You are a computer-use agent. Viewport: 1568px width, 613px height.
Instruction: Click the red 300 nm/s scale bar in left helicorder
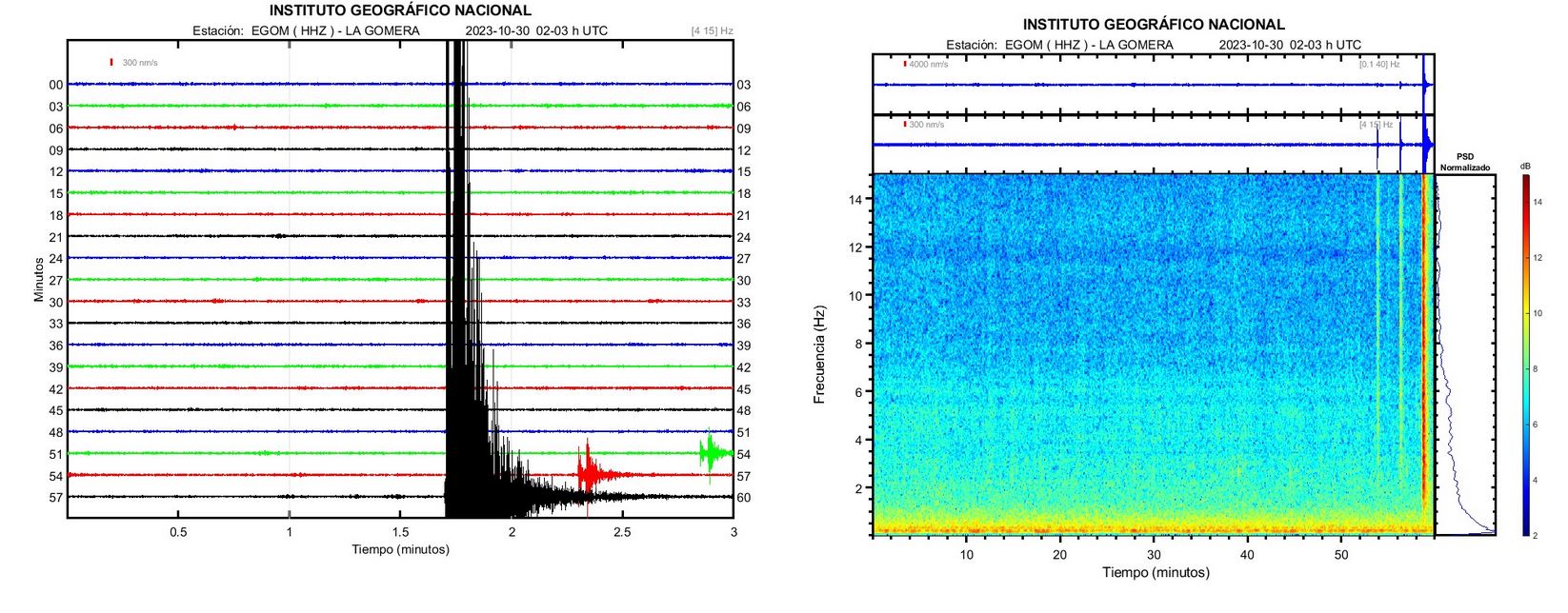coord(111,63)
